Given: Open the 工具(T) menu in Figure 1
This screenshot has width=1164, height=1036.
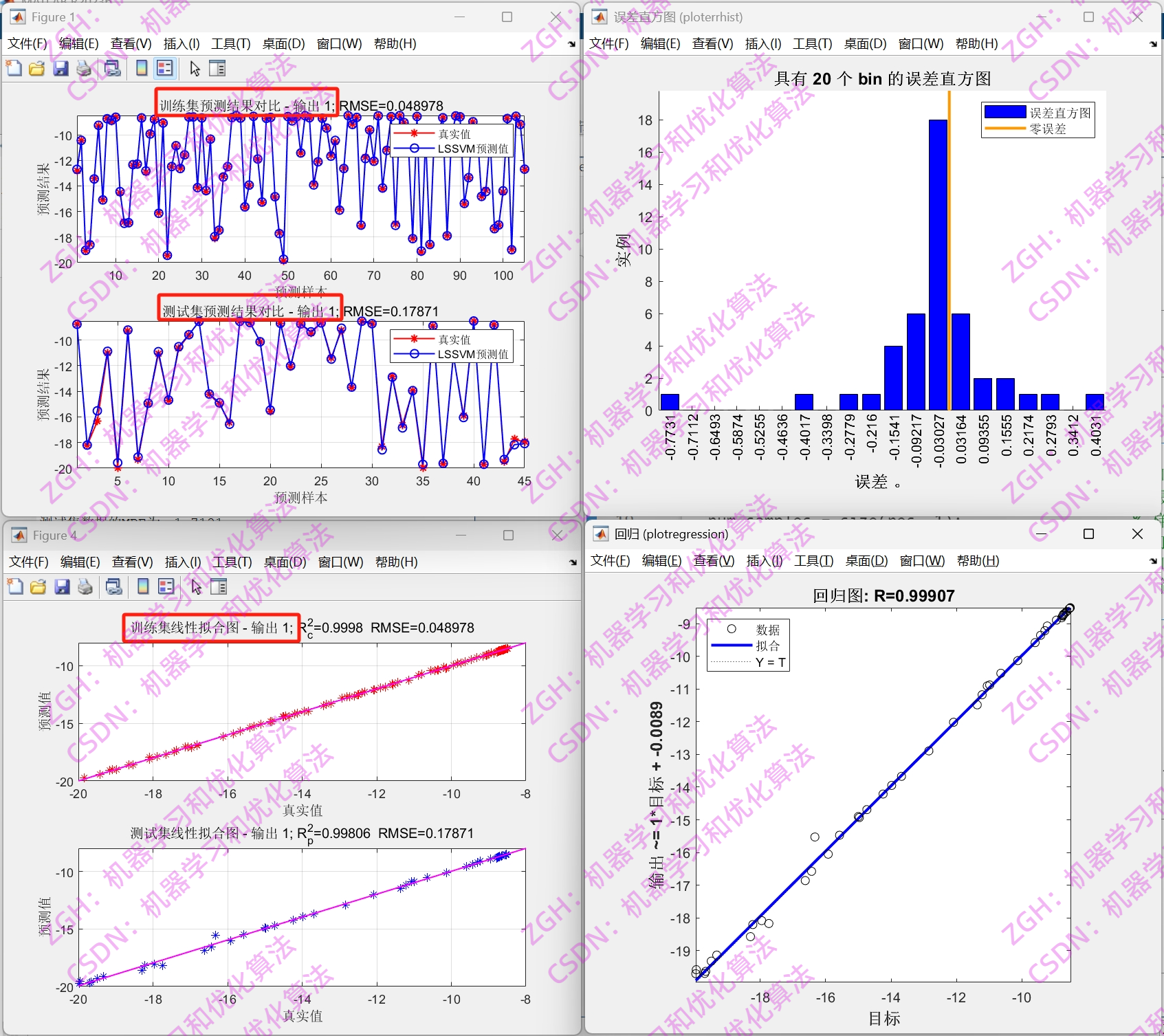Looking at the screenshot, I should (230, 43).
